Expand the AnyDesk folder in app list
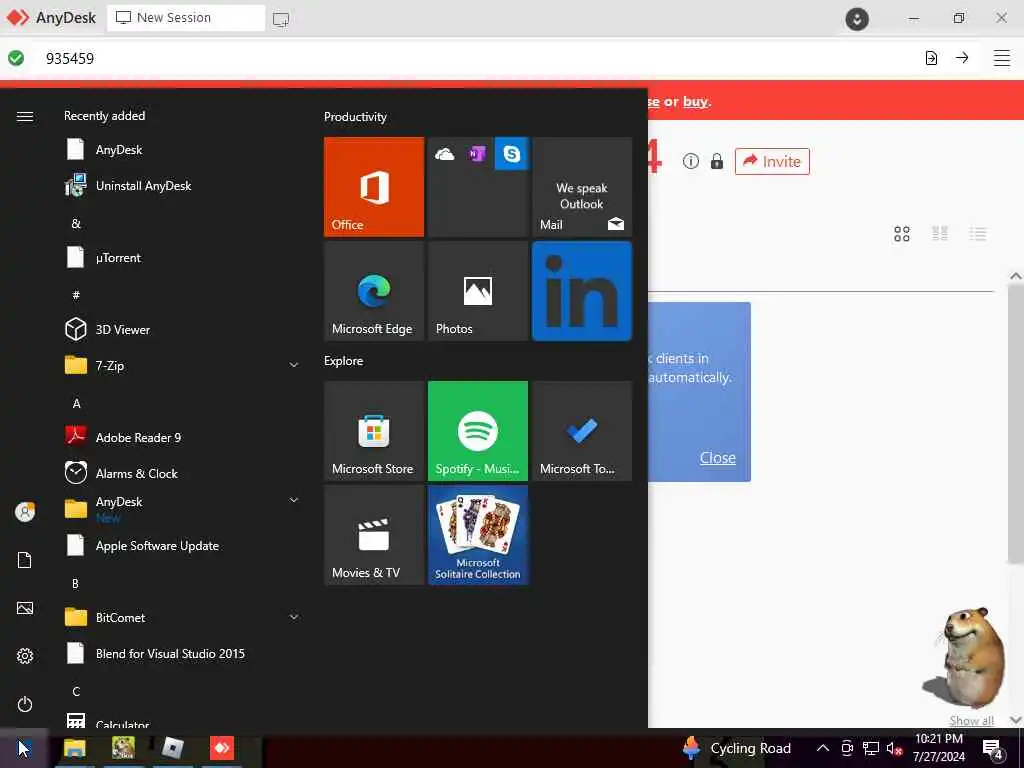The width and height of the screenshot is (1024, 768). coord(294,500)
